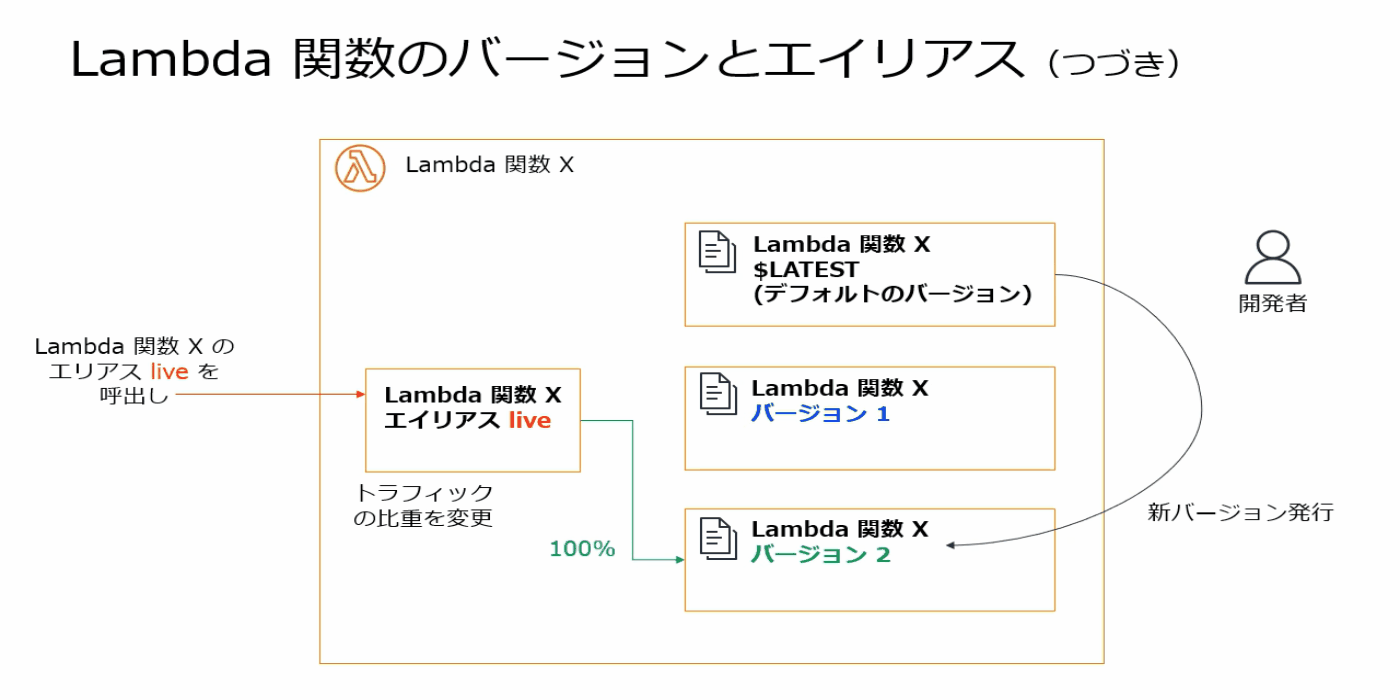
Task: Click the document icon beside バージョン 2
Action: coord(716,537)
